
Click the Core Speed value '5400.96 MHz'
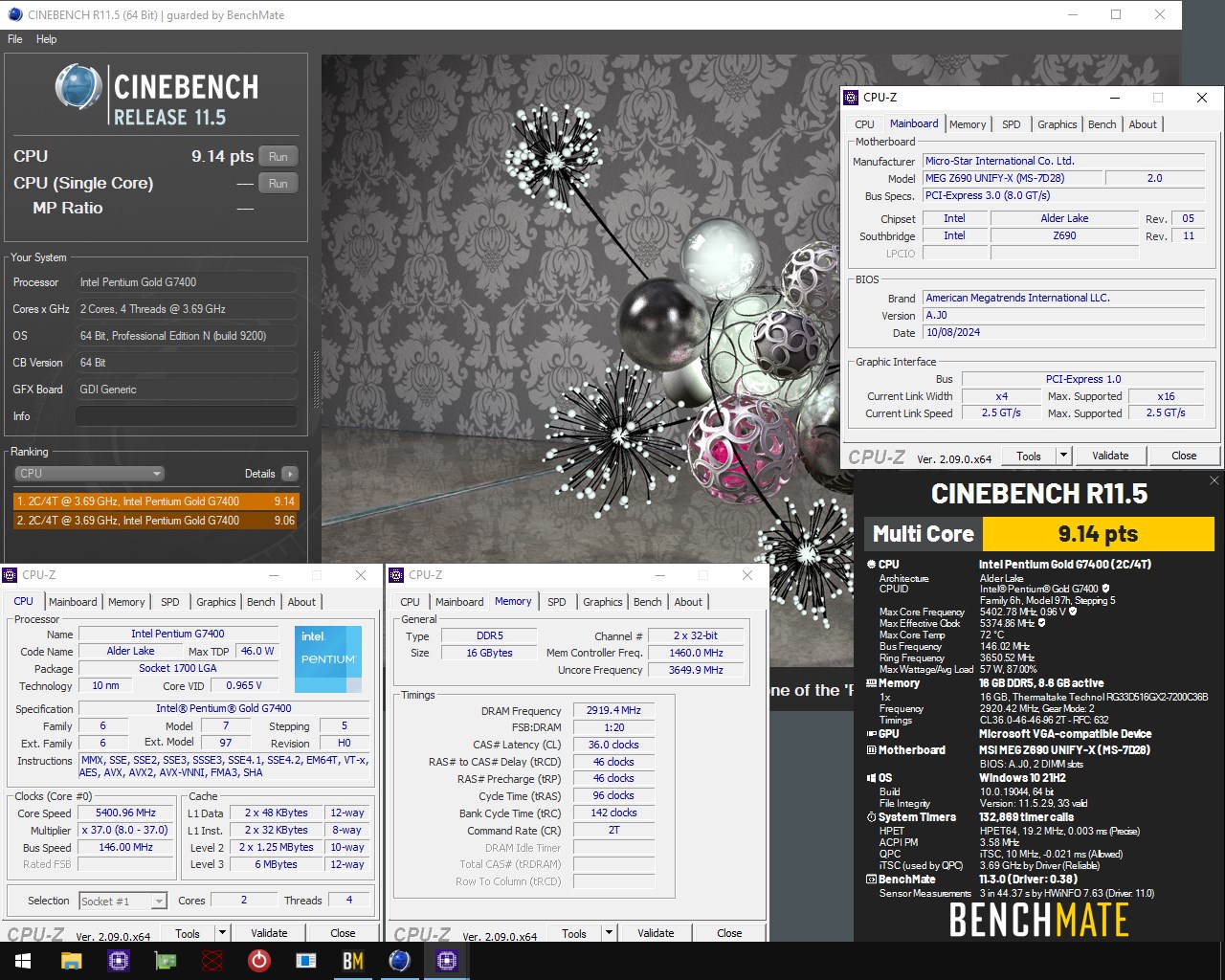click(x=125, y=813)
